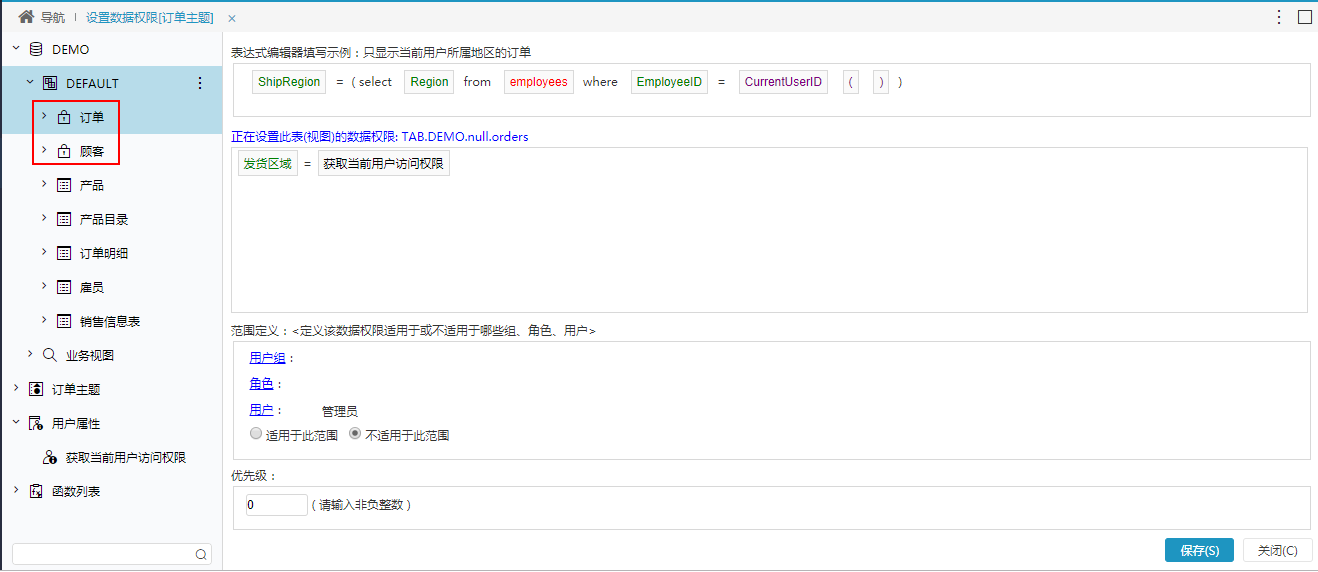Expand the 雇员 table node
The image size is (1318, 572).
click(x=44, y=287)
